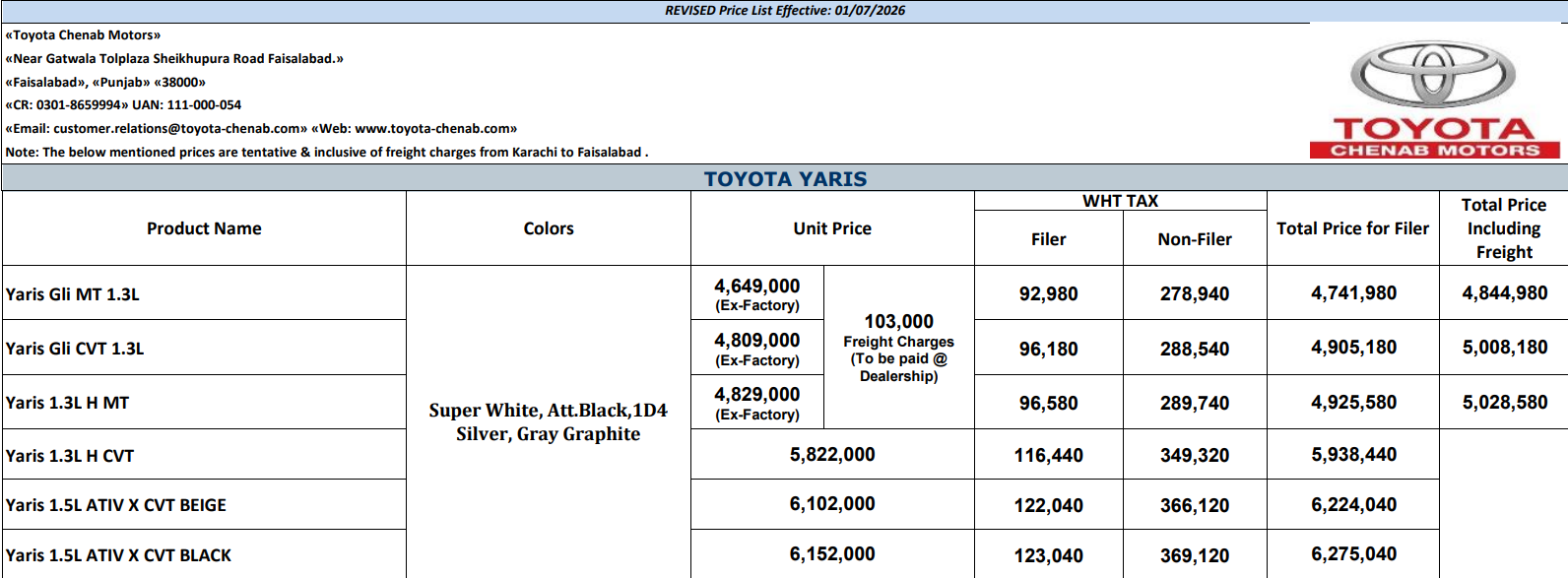Click total filer price 4,741,980
Image resolution: width=1568 pixels, height=578 pixels.
click(x=1353, y=293)
